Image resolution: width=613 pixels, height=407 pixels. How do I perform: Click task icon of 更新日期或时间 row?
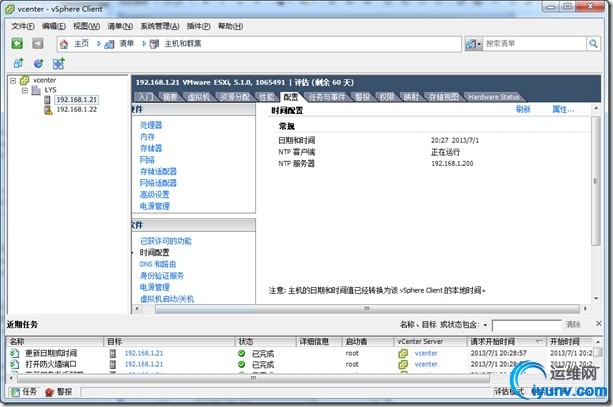click(x=15, y=353)
